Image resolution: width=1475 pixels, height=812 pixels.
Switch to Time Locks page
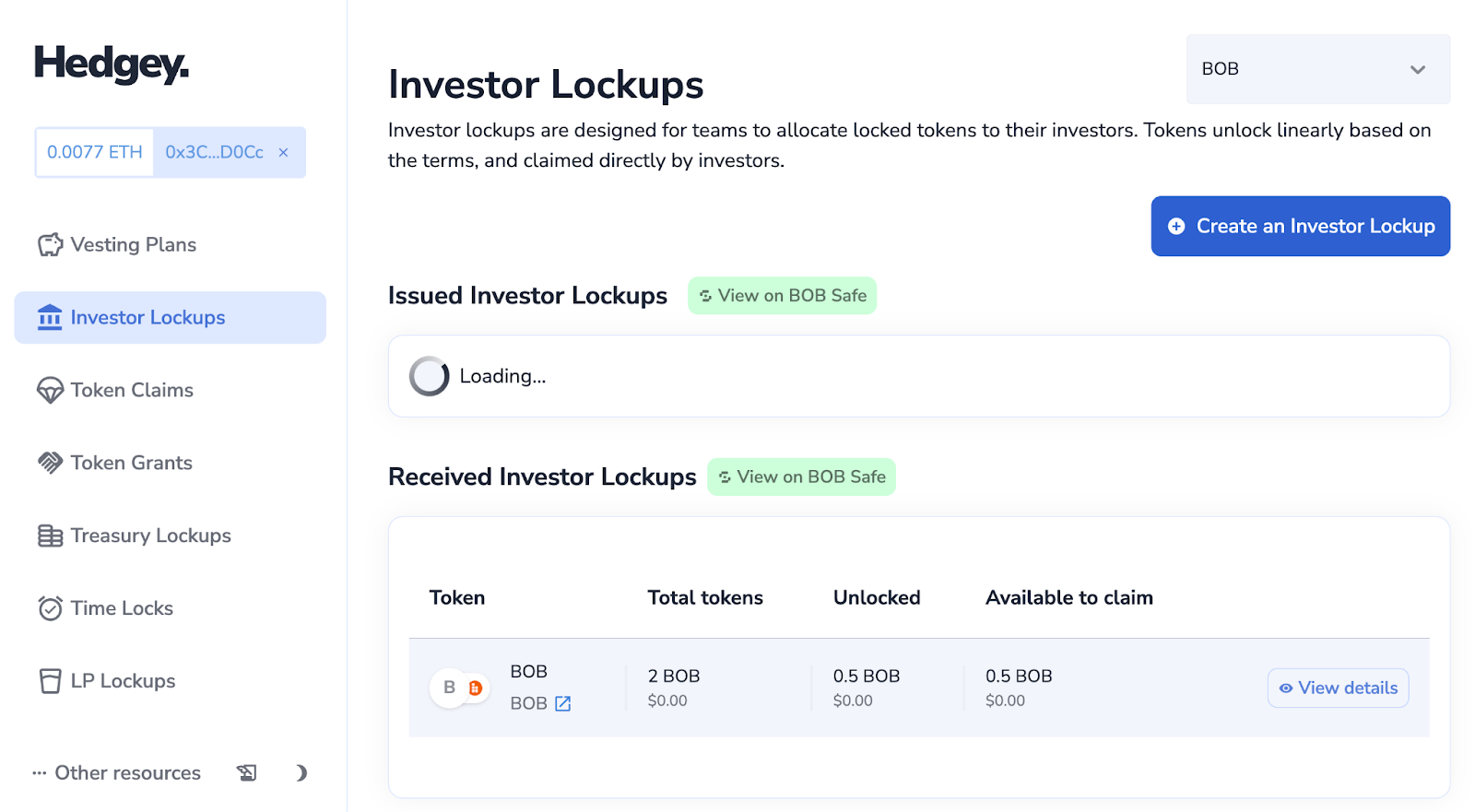click(122, 608)
